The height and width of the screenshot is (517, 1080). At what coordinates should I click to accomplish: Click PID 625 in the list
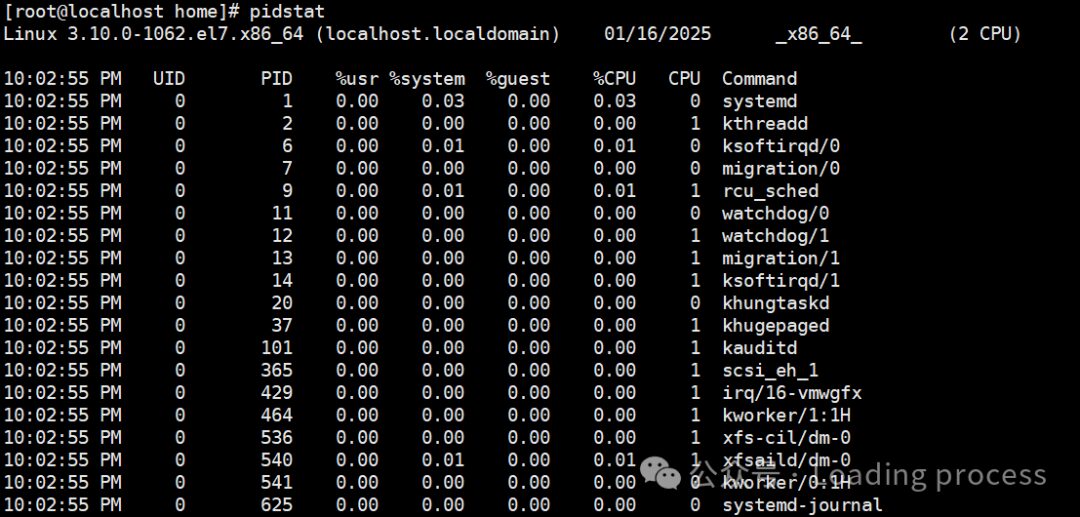(276, 505)
